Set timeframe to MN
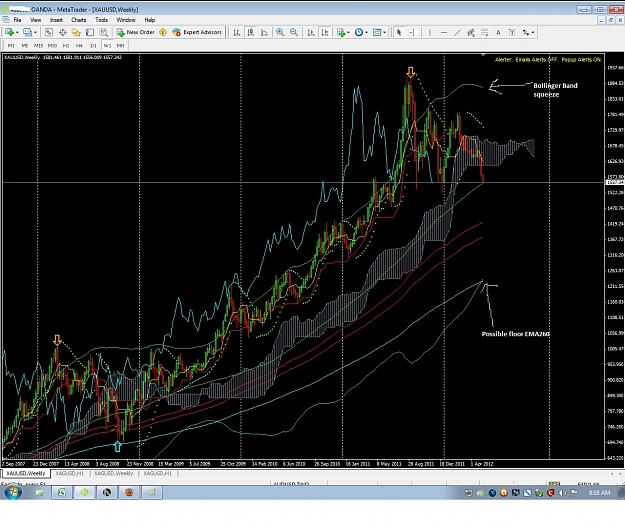This screenshot has height=527, width=625. tap(120, 45)
